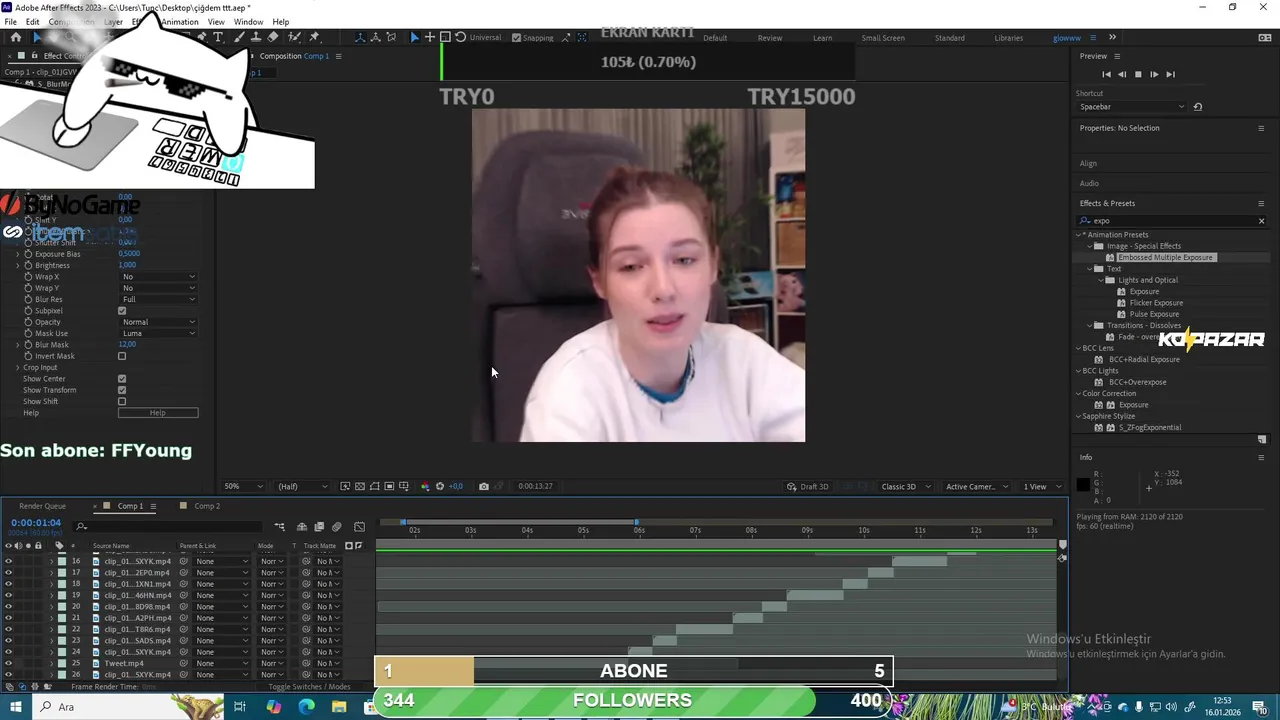Toggle the Draft 3D button
This screenshot has width=1280, height=720.
[808, 487]
